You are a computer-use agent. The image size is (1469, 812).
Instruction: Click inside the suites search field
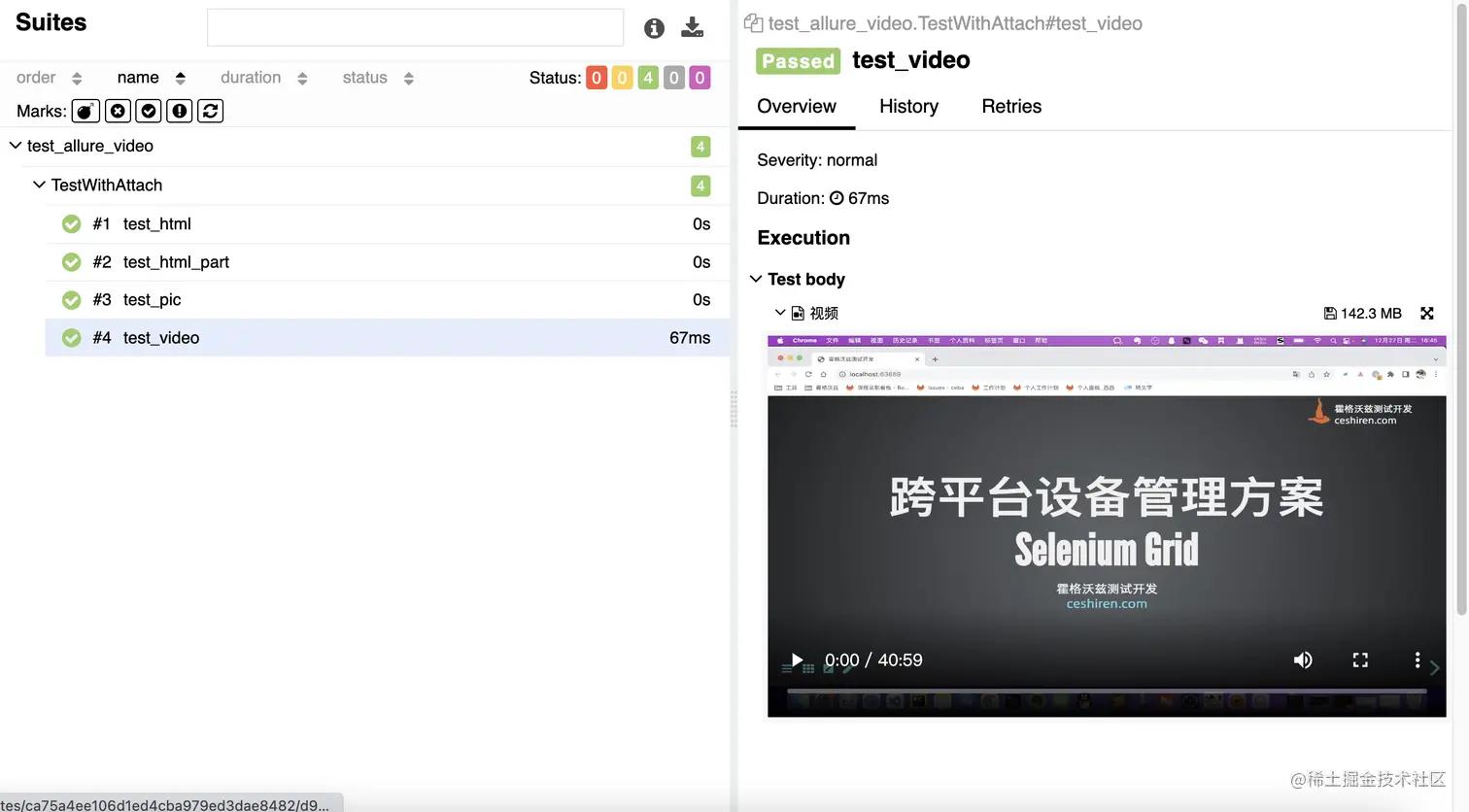(x=415, y=27)
